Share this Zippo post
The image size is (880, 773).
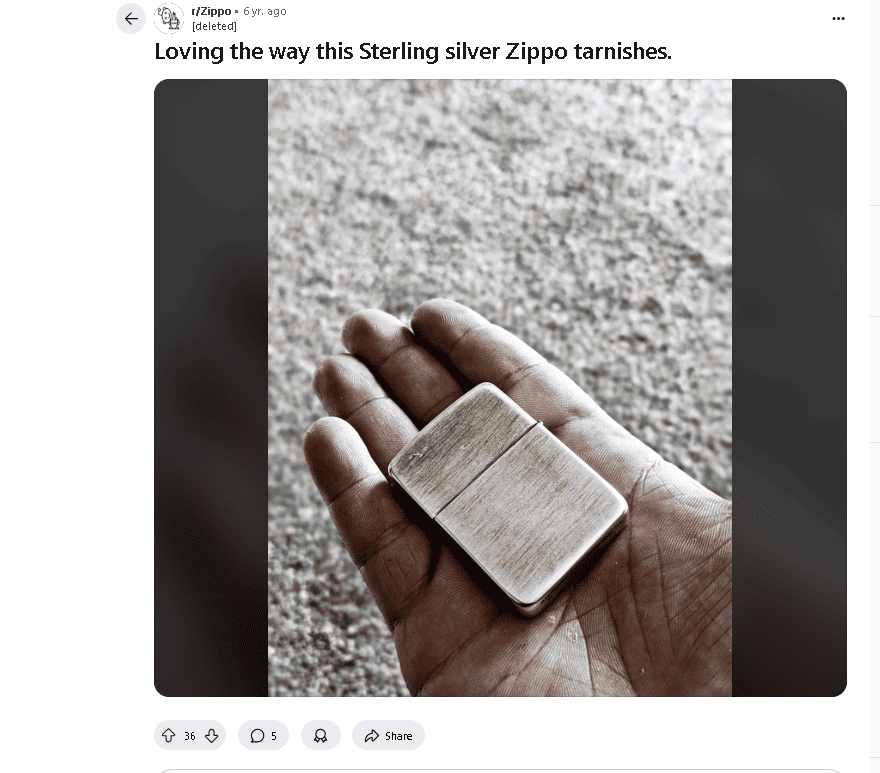coord(388,735)
